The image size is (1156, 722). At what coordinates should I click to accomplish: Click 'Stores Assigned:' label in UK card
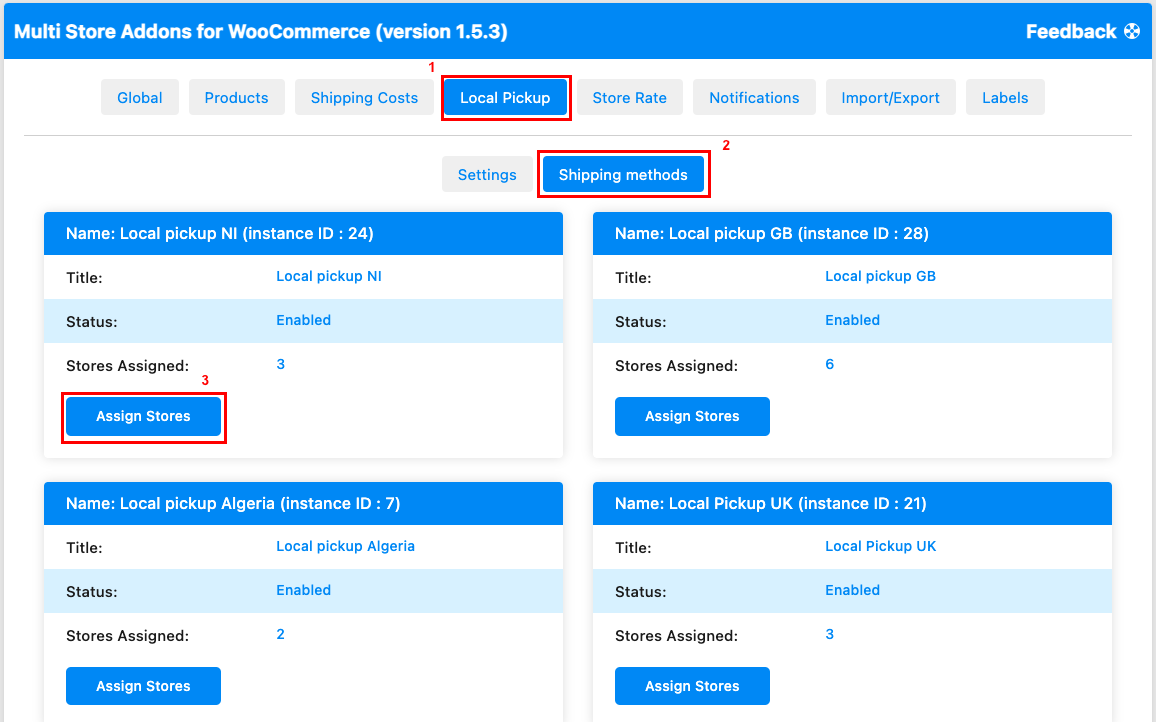click(x=676, y=636)
